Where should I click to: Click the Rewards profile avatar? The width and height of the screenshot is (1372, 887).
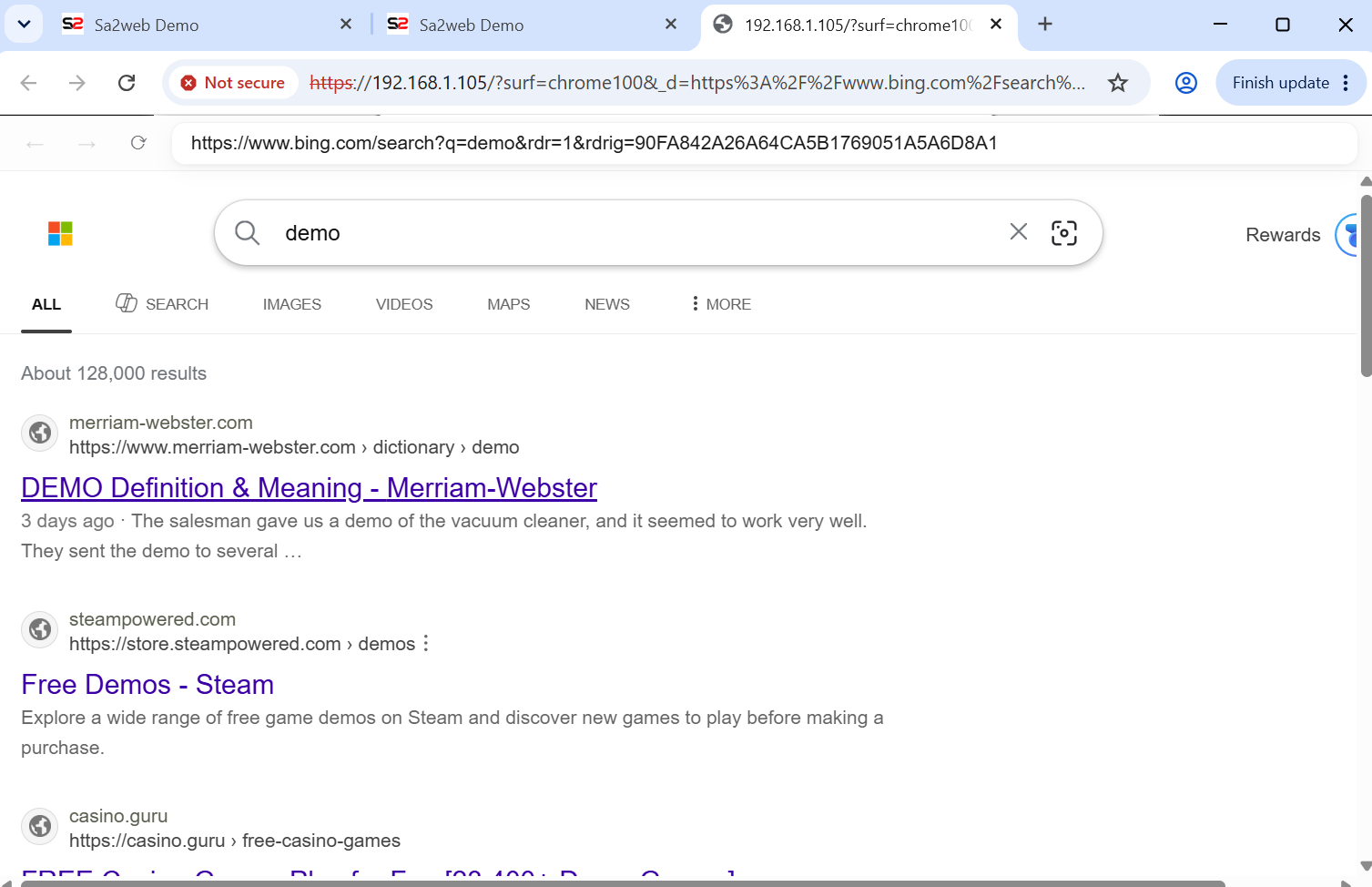1347,235
